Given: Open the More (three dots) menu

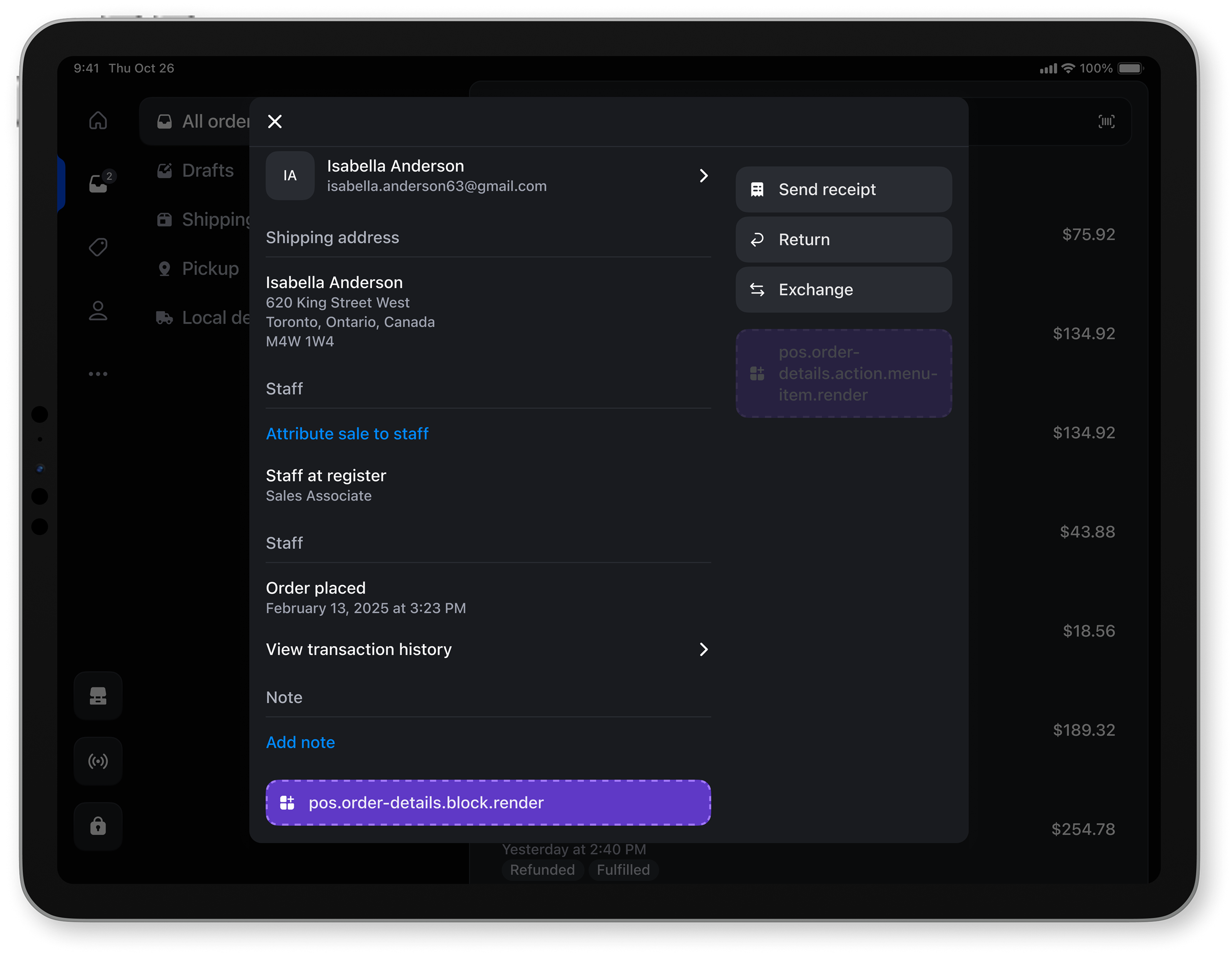Looking at the screenshot, I should pyautogui.click(x=98, y=374).
